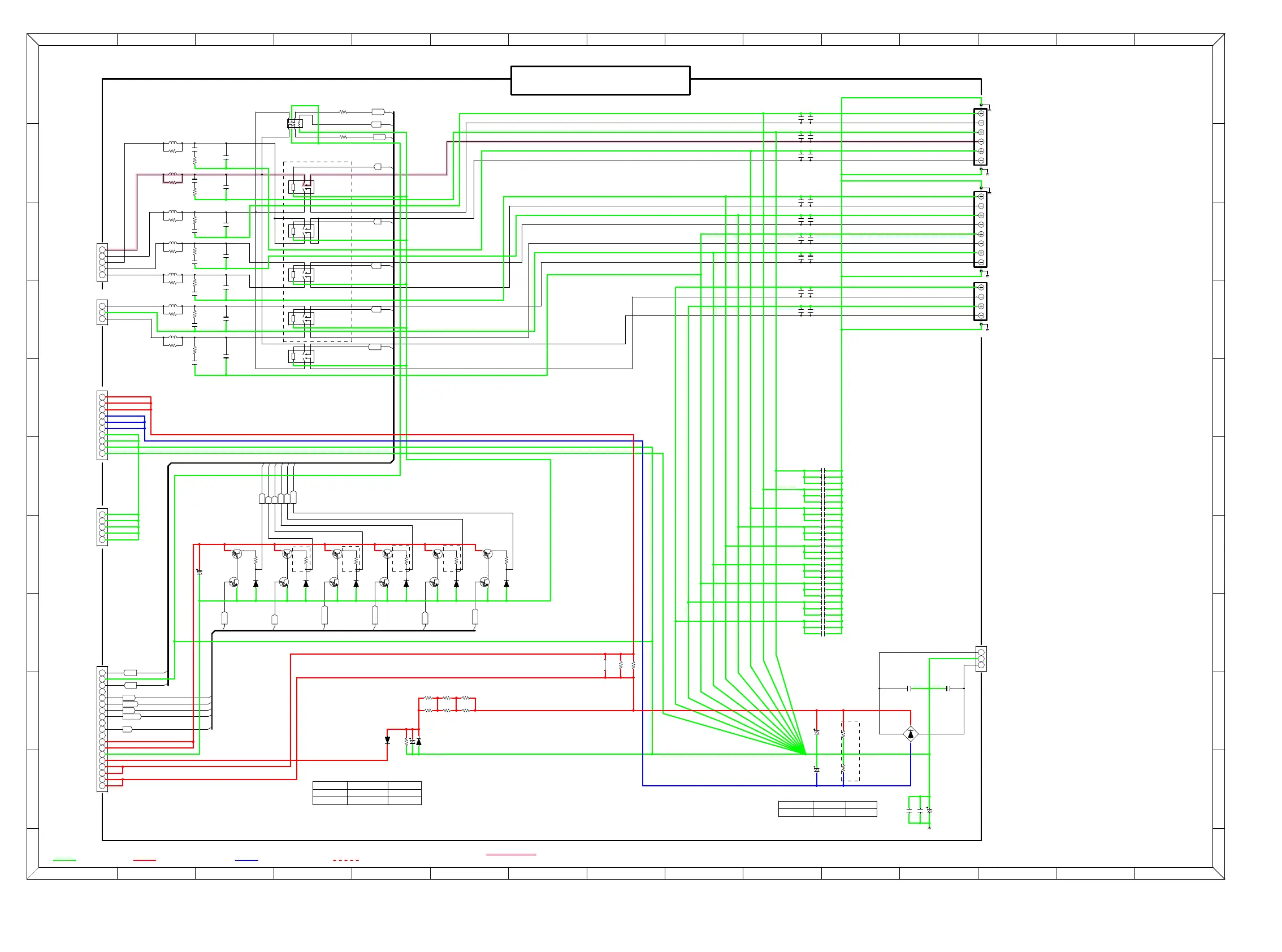
Task: Click the empty three-row table at bottom center
Action: 367,793
